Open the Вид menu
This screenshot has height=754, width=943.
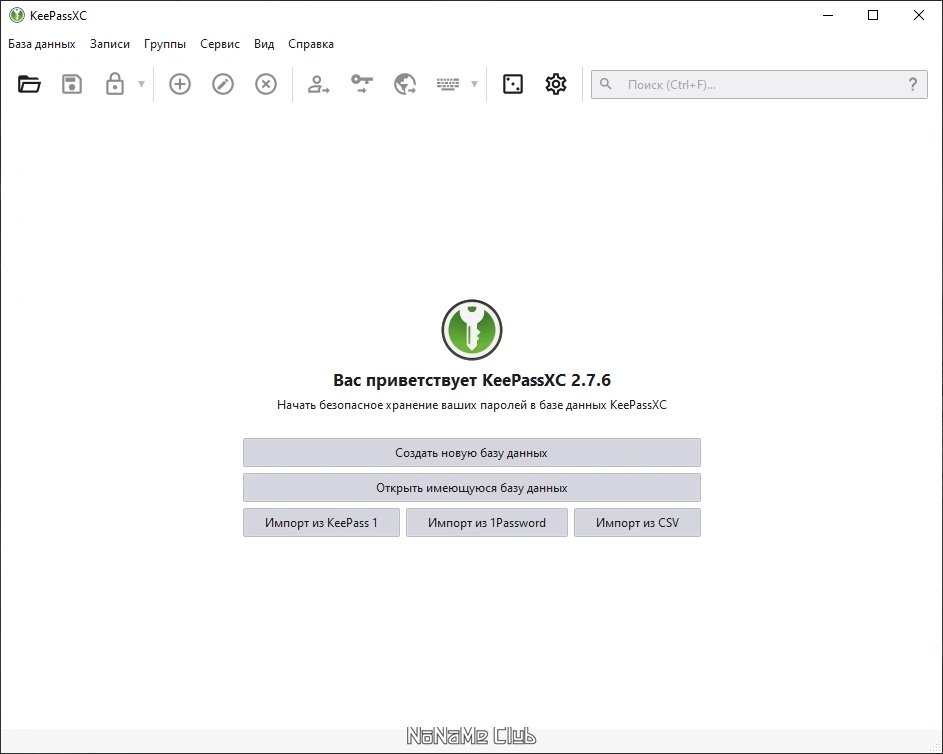[264, 44]
